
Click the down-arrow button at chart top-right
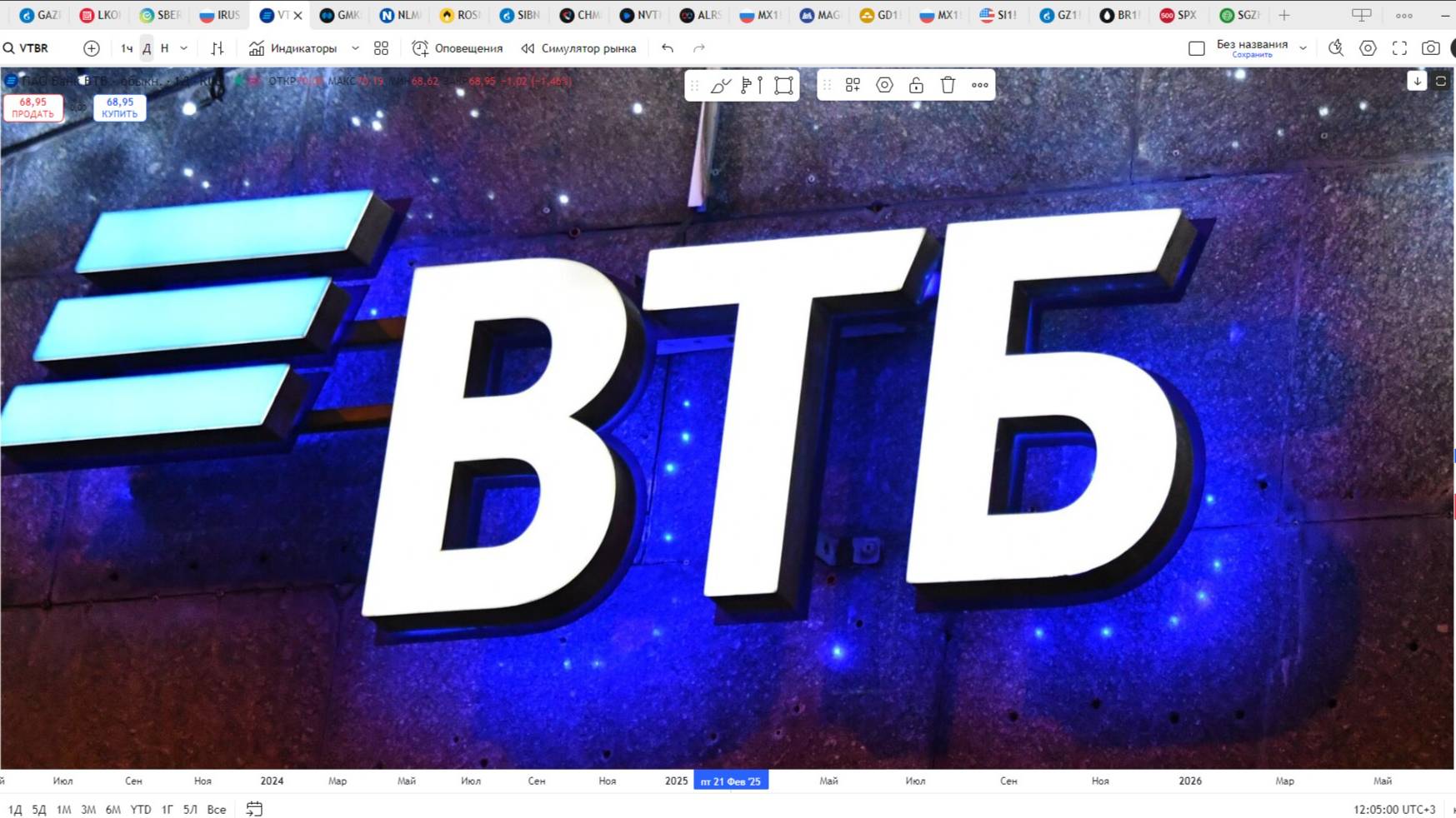click(x=1417, y=81)
